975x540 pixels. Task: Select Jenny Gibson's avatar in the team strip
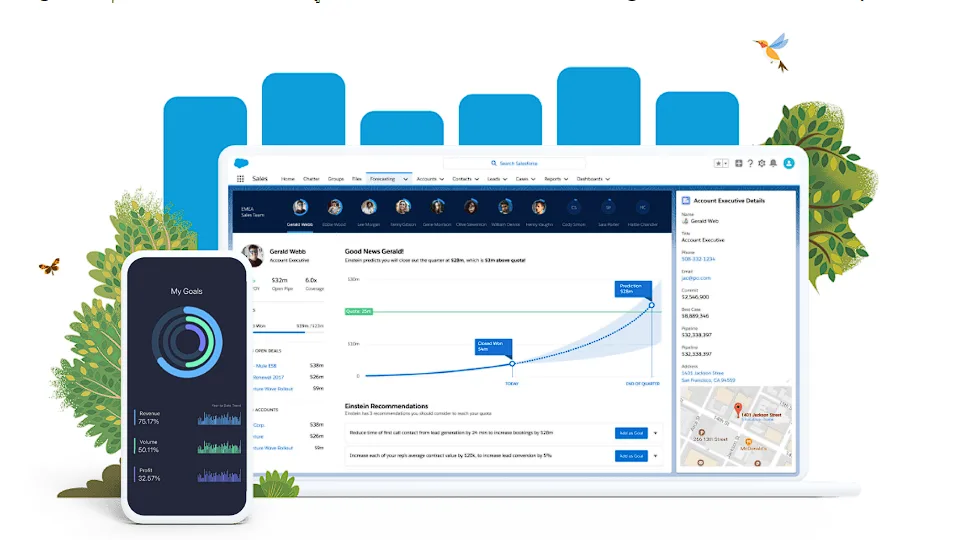pyautogui.click(x=403, y=207)
